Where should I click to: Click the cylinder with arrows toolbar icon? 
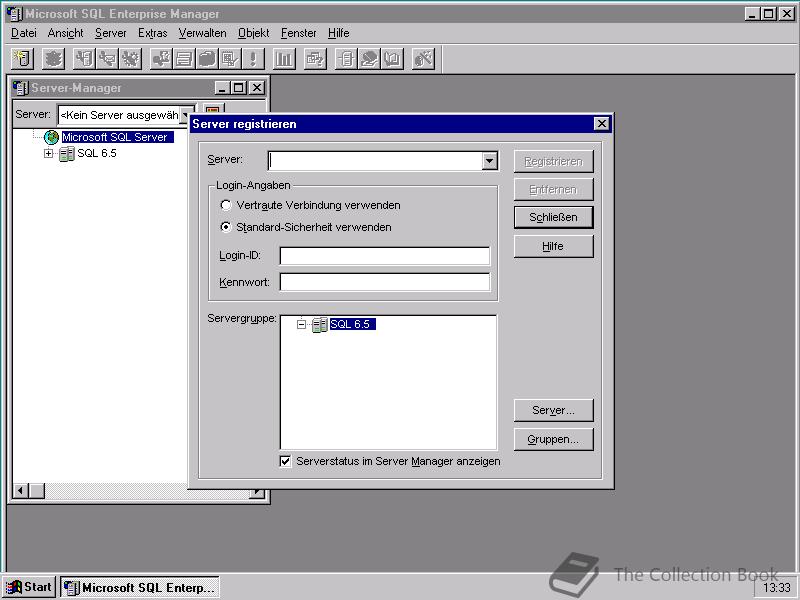tap(346, 59)
